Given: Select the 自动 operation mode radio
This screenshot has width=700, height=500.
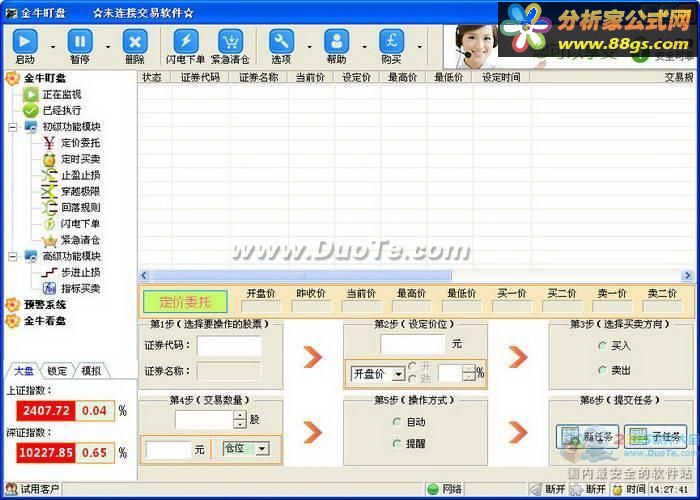Looking at the screenshot, I should pyautogui.click(x=397, y=421).
